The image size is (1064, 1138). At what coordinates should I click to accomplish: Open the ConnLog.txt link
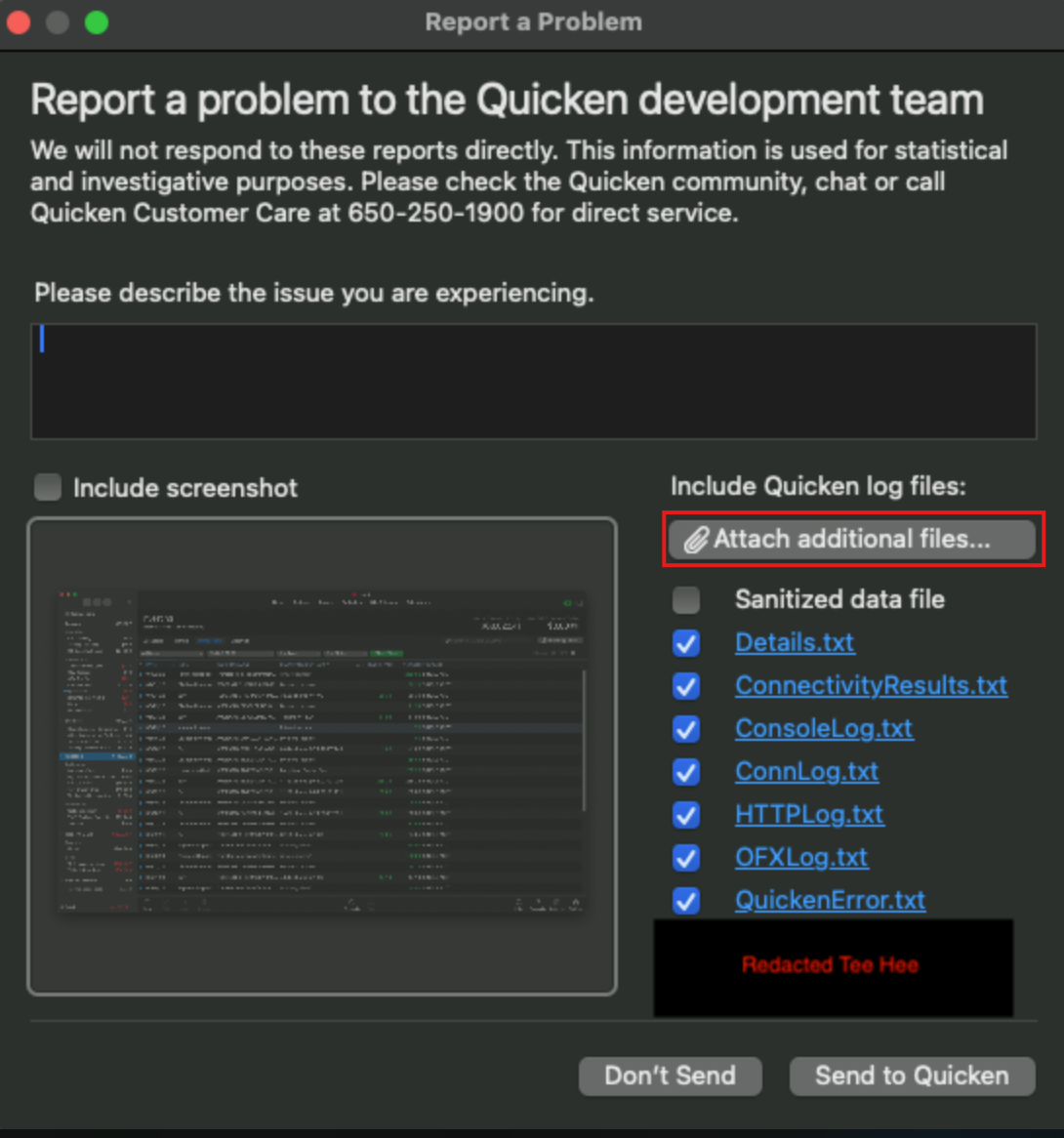click(806, 771)
